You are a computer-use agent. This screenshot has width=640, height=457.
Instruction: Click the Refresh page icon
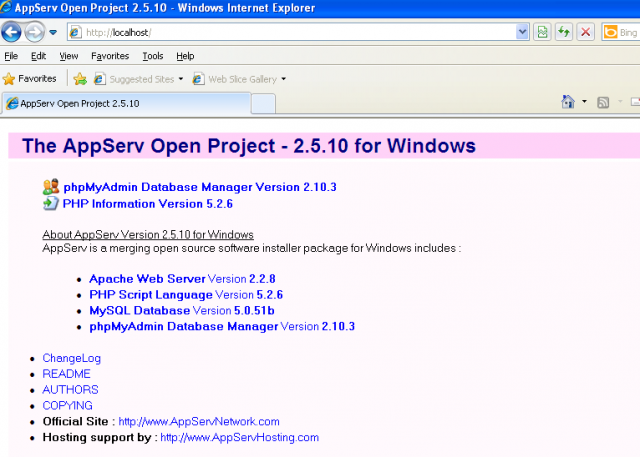pyautogui.click(x=564, y=32)
